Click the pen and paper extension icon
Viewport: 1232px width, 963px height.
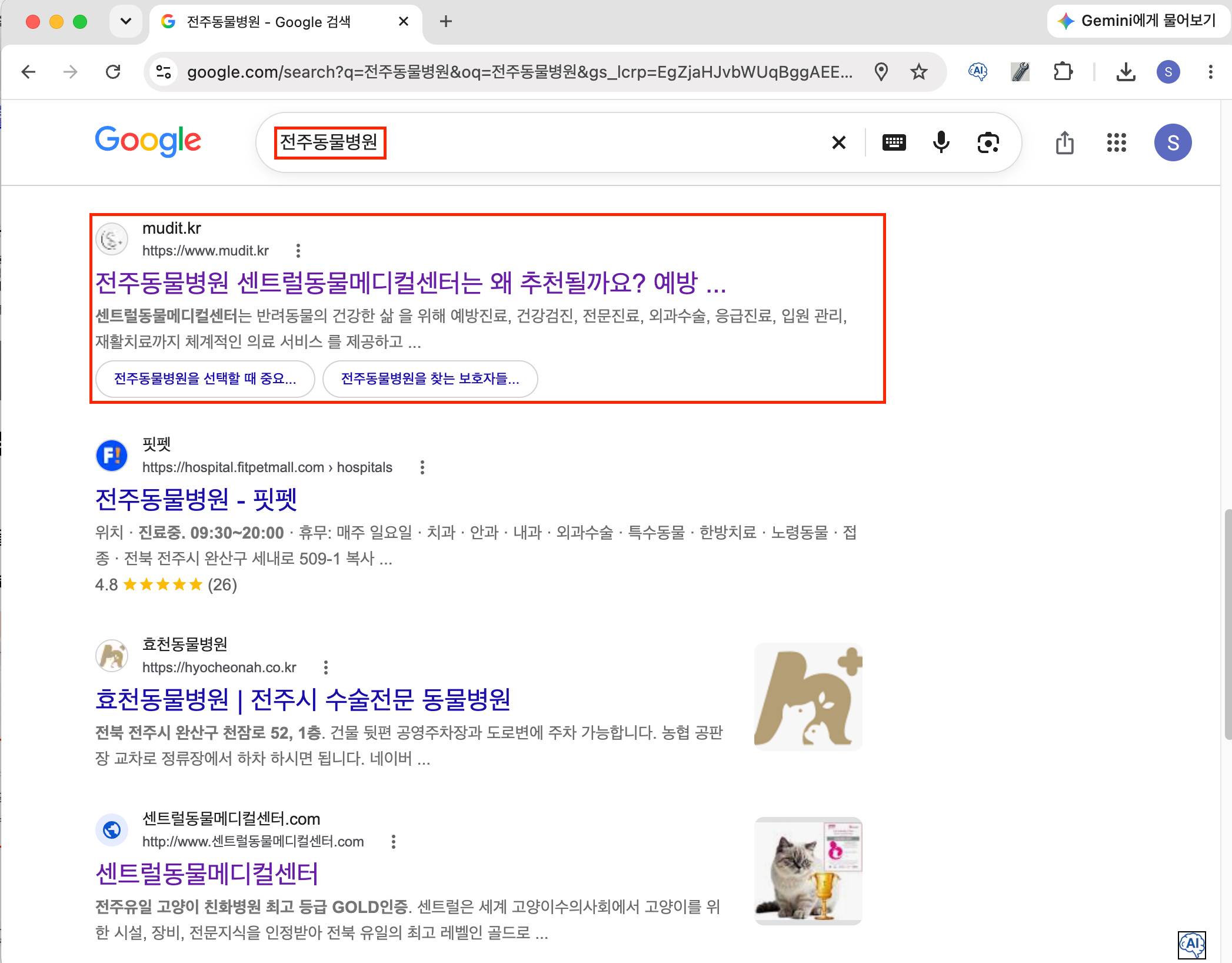[x=1020, y=72]
